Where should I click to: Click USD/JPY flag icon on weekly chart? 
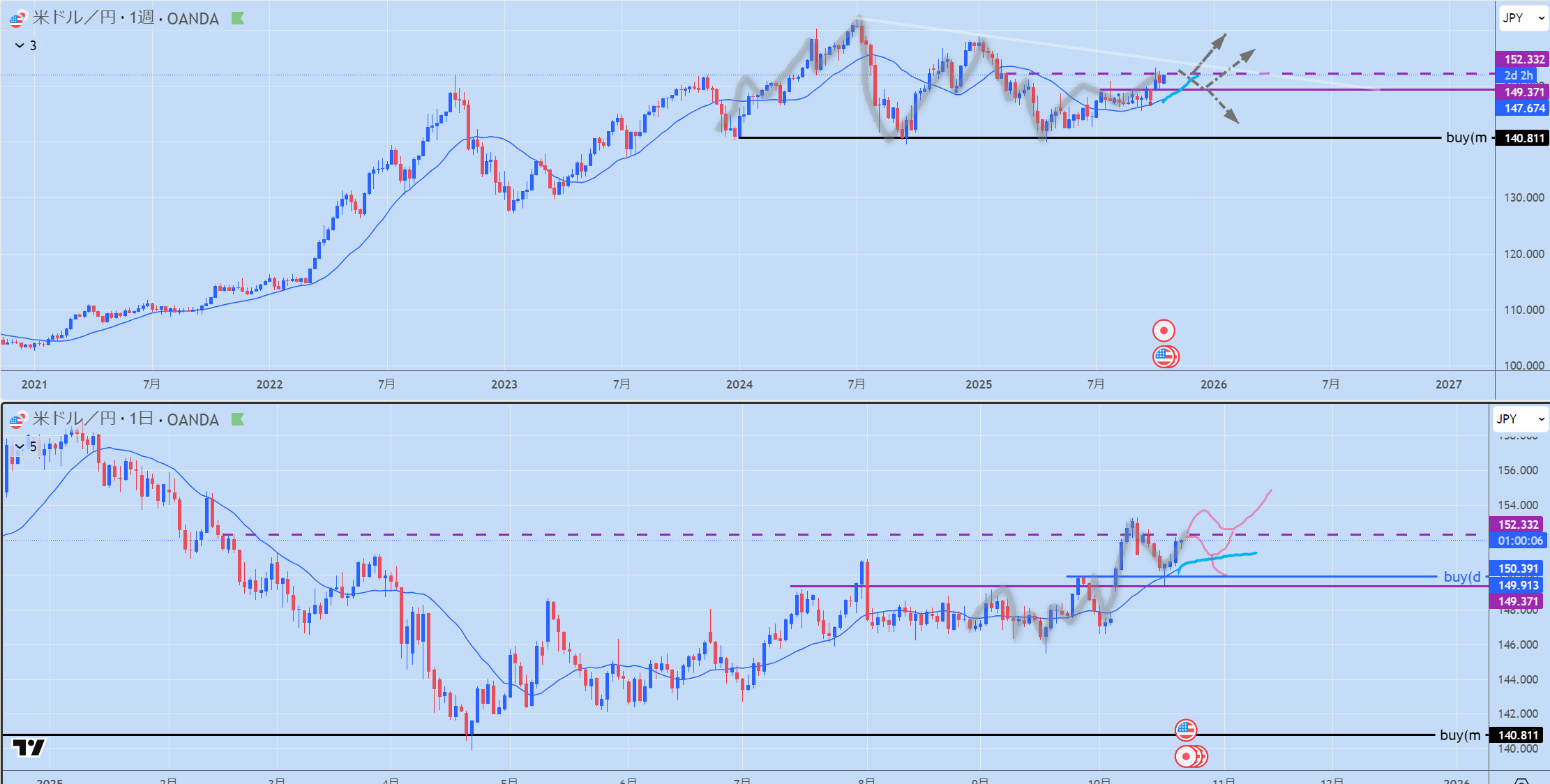click(x=17, y=19)
